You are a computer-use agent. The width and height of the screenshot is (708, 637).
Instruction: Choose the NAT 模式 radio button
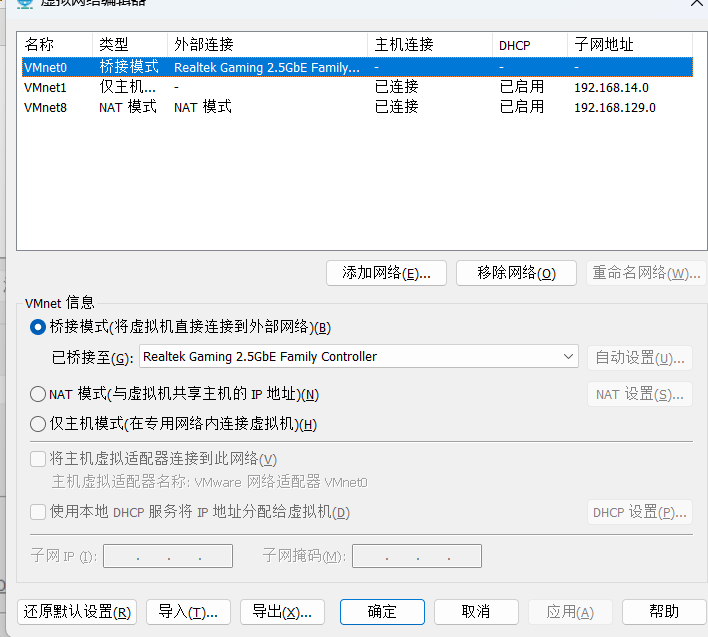(38, 394)
